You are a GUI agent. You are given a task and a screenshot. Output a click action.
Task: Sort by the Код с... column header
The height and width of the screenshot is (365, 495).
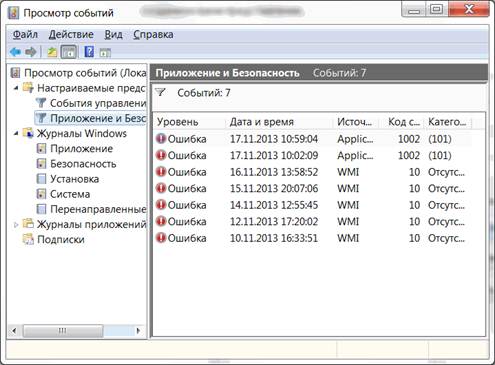[402, 122]
